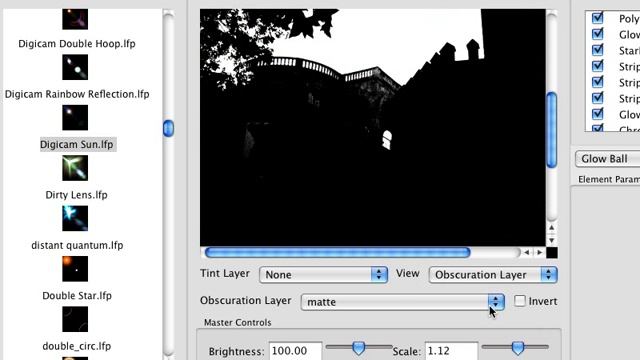The width and height of the screenshot is (640, 360).
Task: Click the preview scroll down arrow
Action: [x=551, y=240]
